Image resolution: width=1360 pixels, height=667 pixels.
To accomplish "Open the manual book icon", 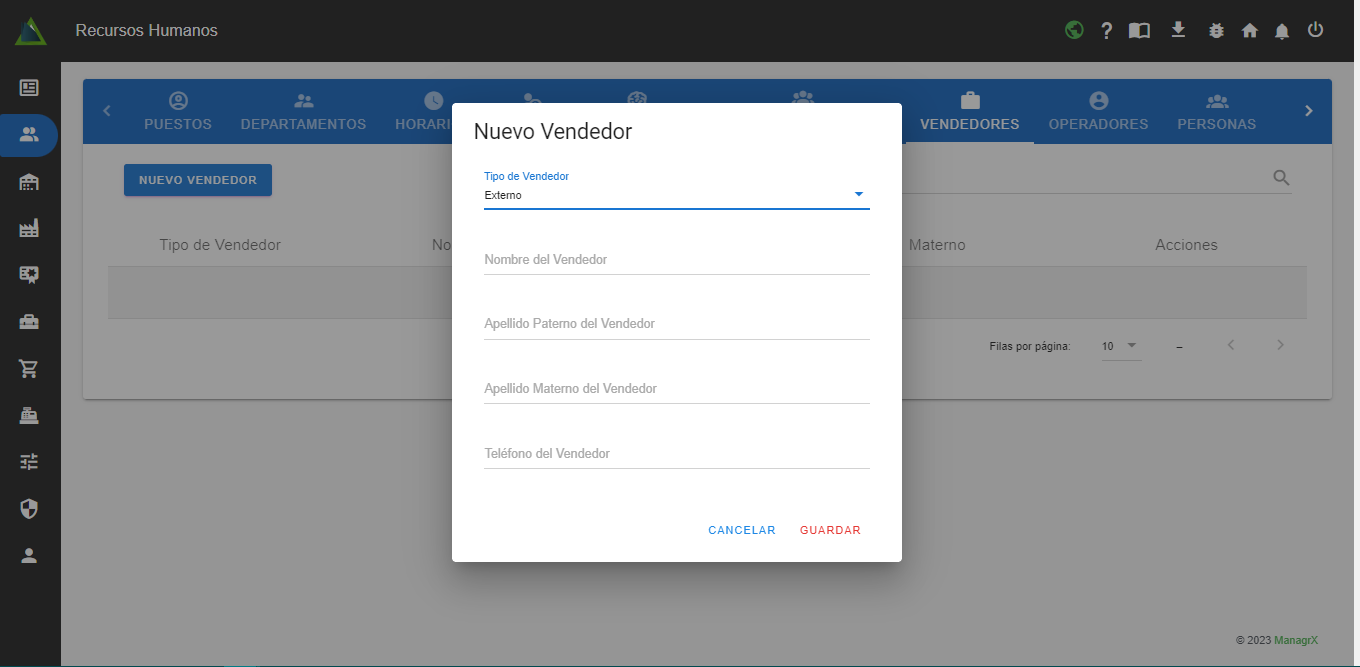I will pyautogui.click(x=1139, y=31).
